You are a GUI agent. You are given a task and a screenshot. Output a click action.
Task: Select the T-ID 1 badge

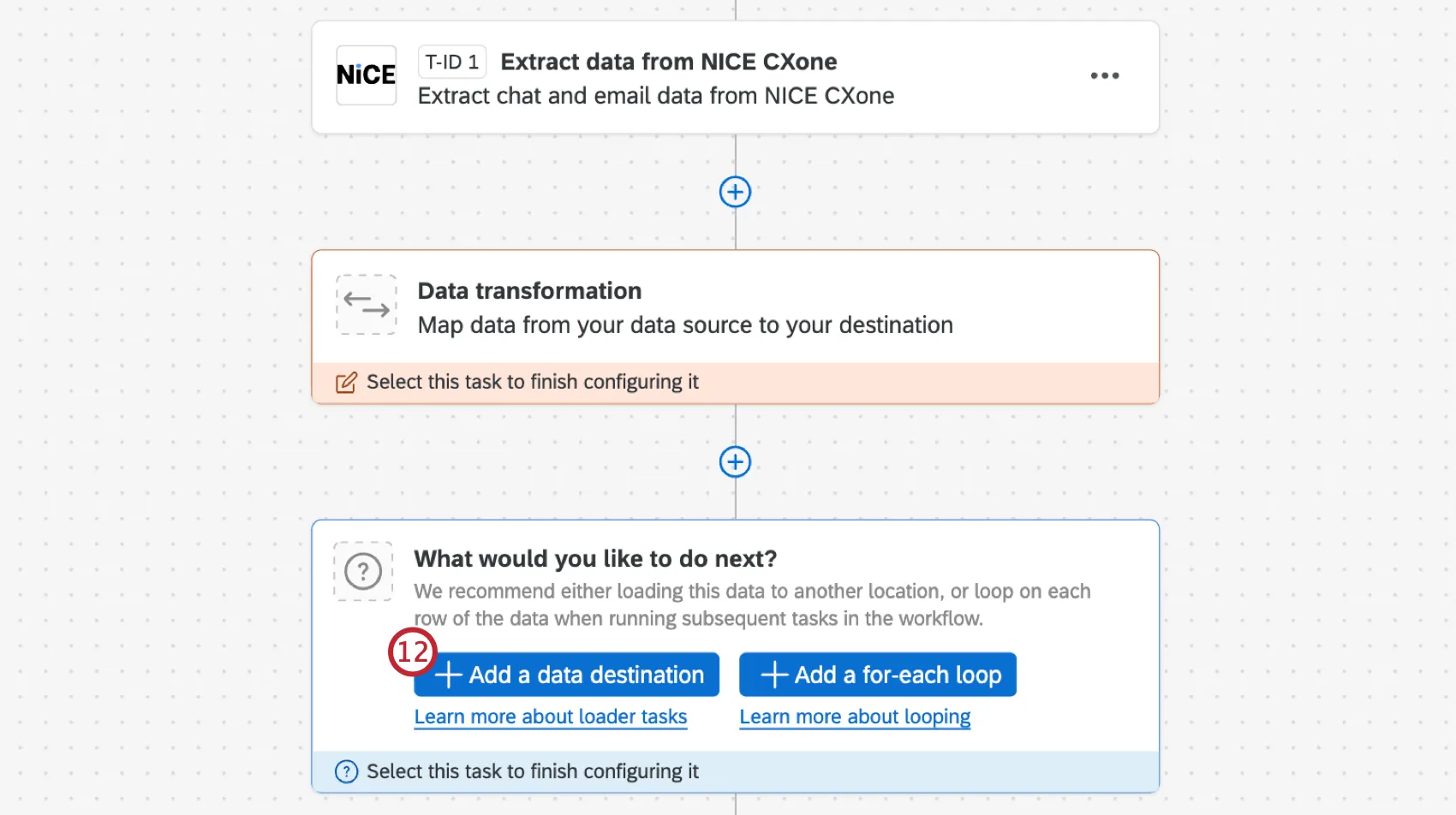coord(451,61)
